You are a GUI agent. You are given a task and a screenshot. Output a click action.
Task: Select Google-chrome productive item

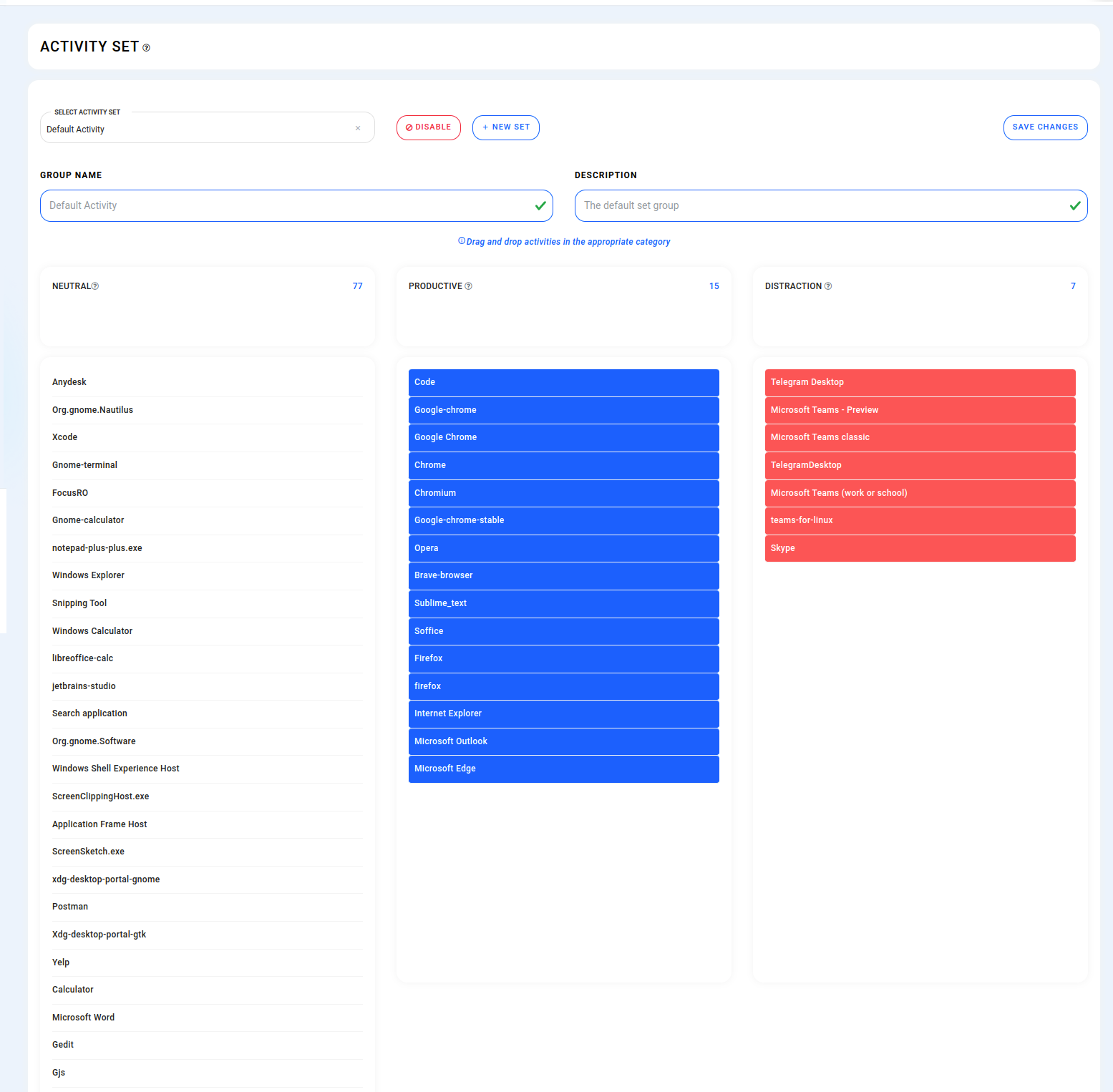[x=564, y=410]
